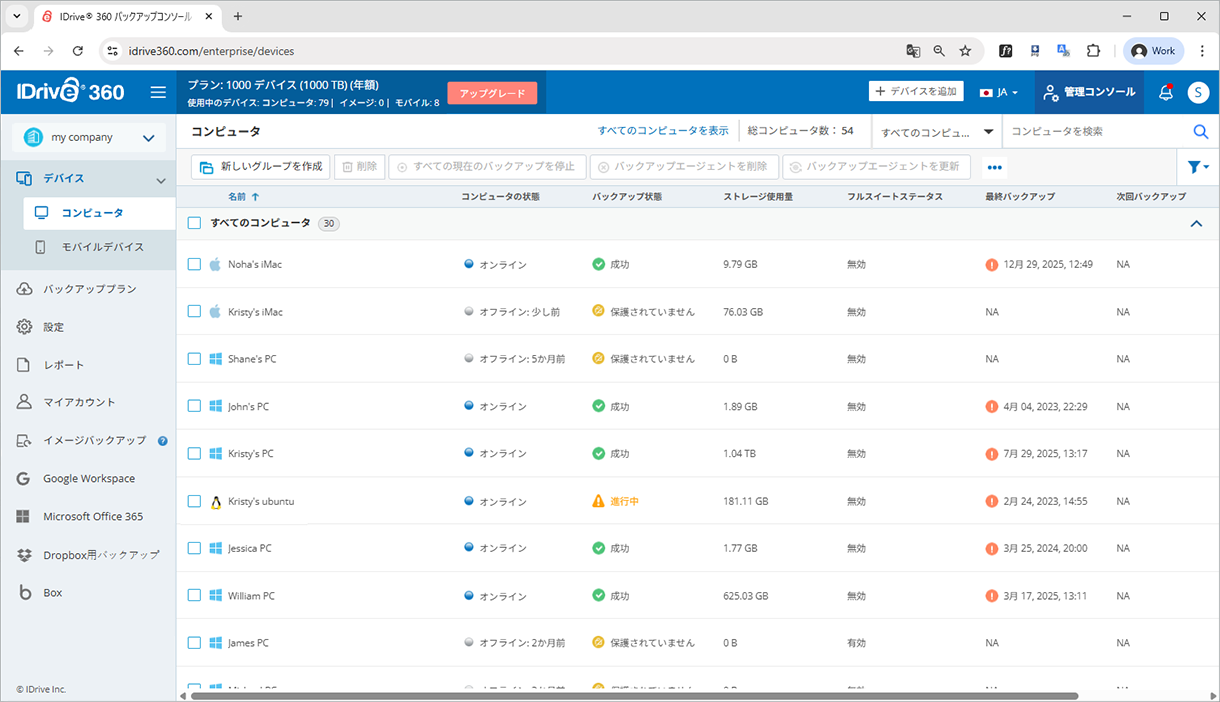Tick the すべてのコンピュータ group checkbox
The height and width of the screenshot is (702, 1220).
click(195, 223)
